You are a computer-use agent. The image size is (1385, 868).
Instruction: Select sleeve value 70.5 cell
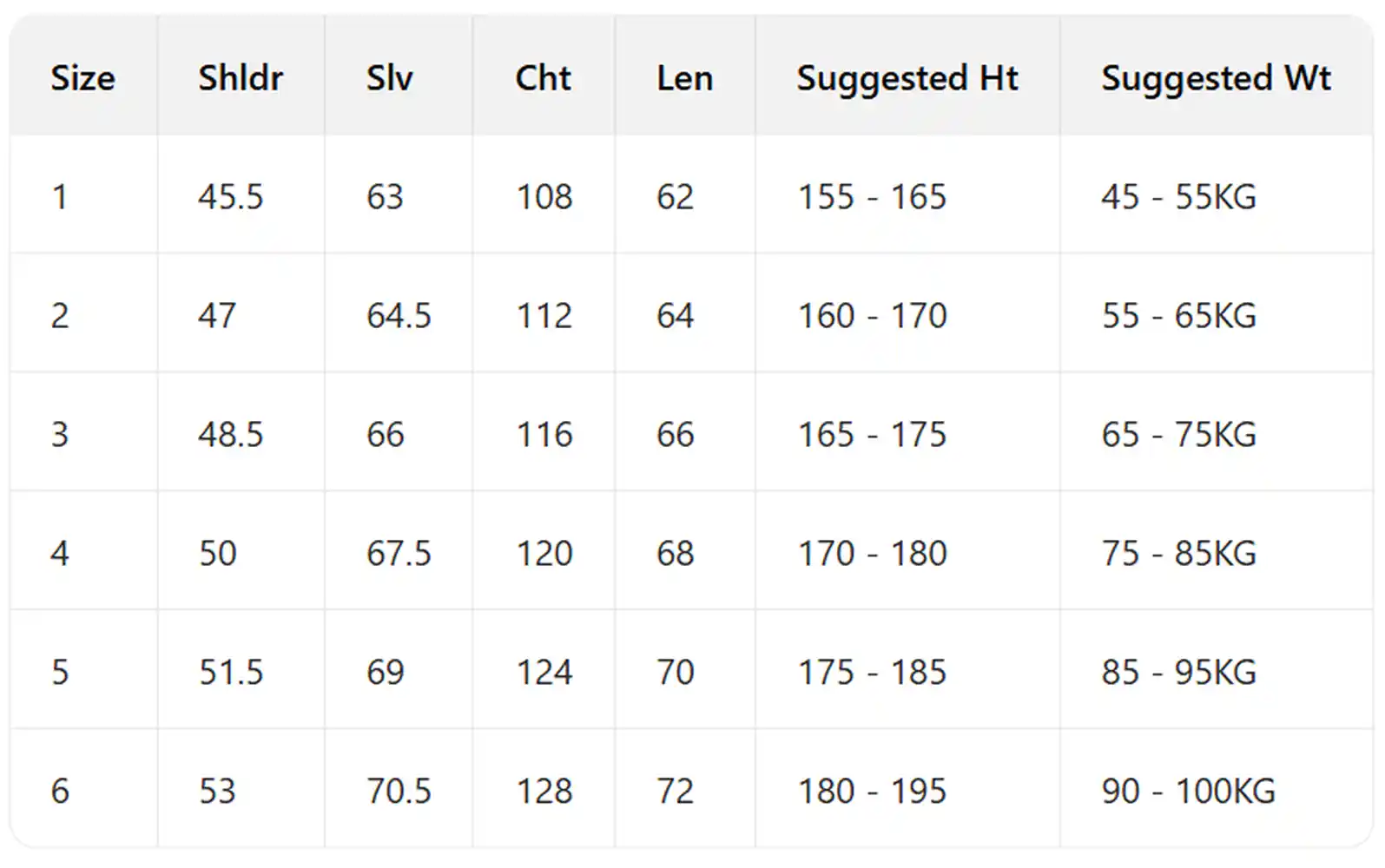[399, 792]
